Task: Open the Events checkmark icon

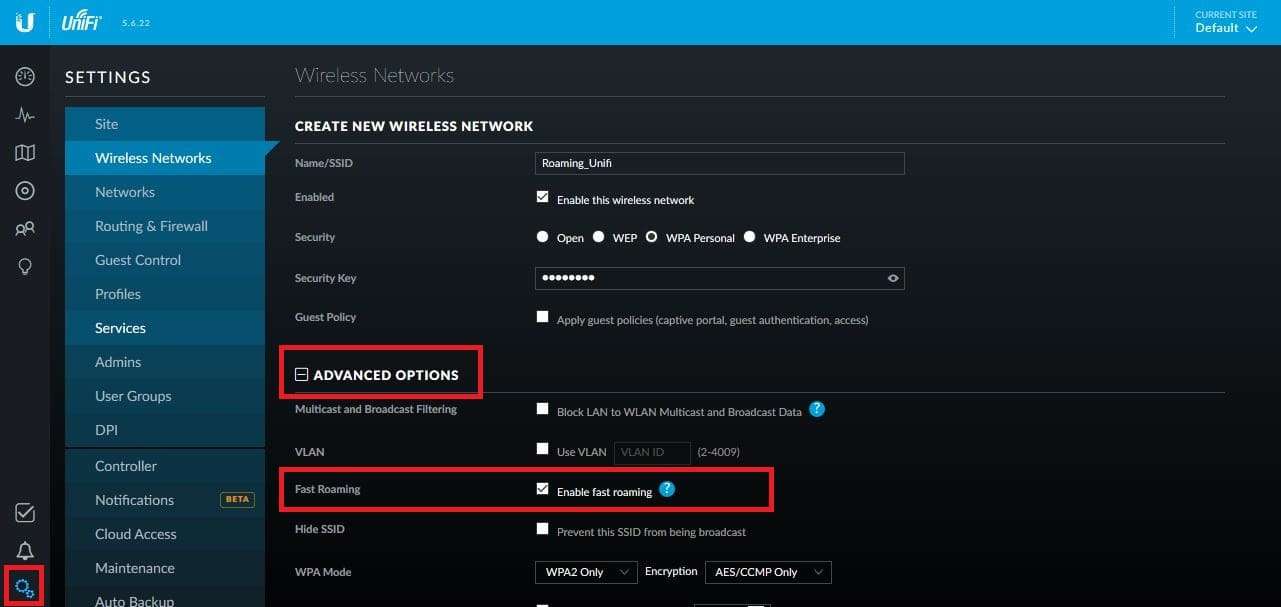Action: pyautogui.click(x=24, y=512)
